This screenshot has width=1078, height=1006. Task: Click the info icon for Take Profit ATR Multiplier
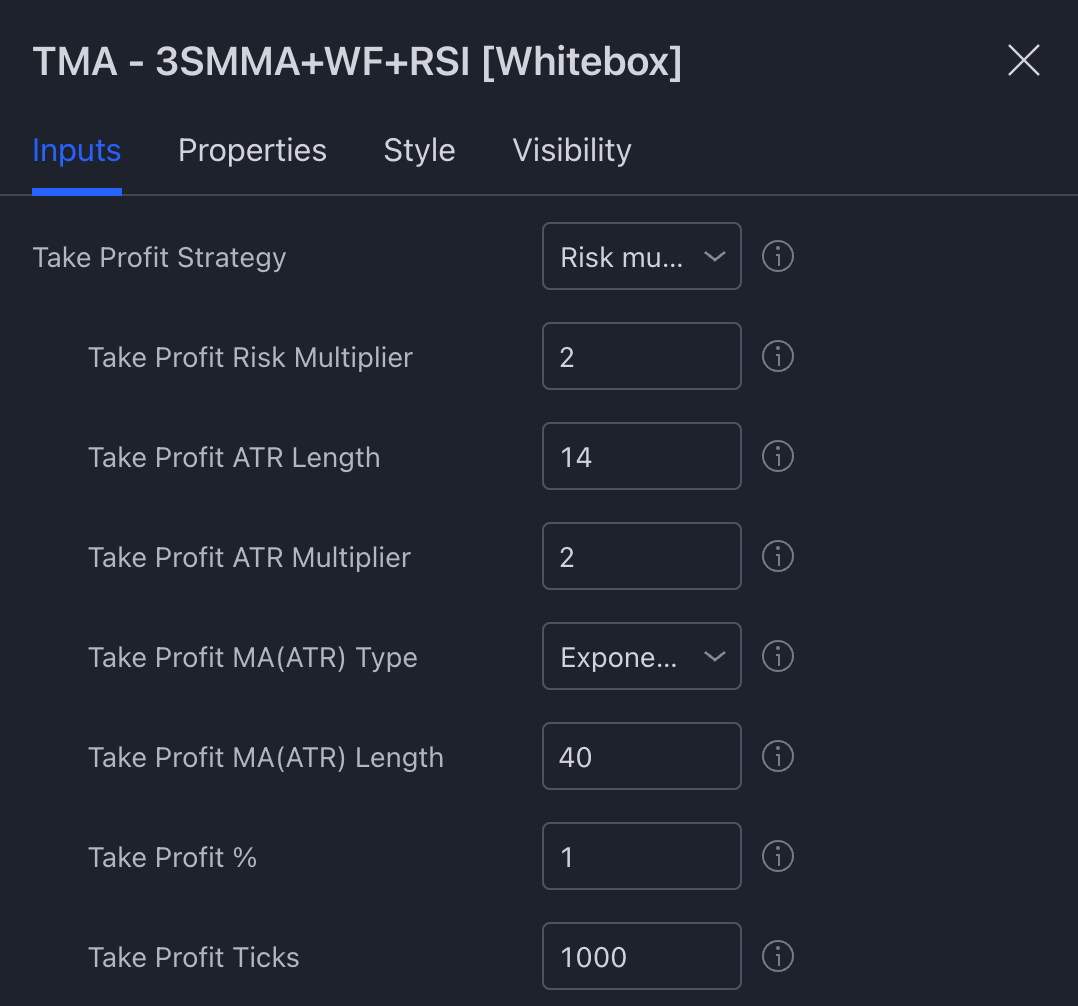(x=778, y=556)
